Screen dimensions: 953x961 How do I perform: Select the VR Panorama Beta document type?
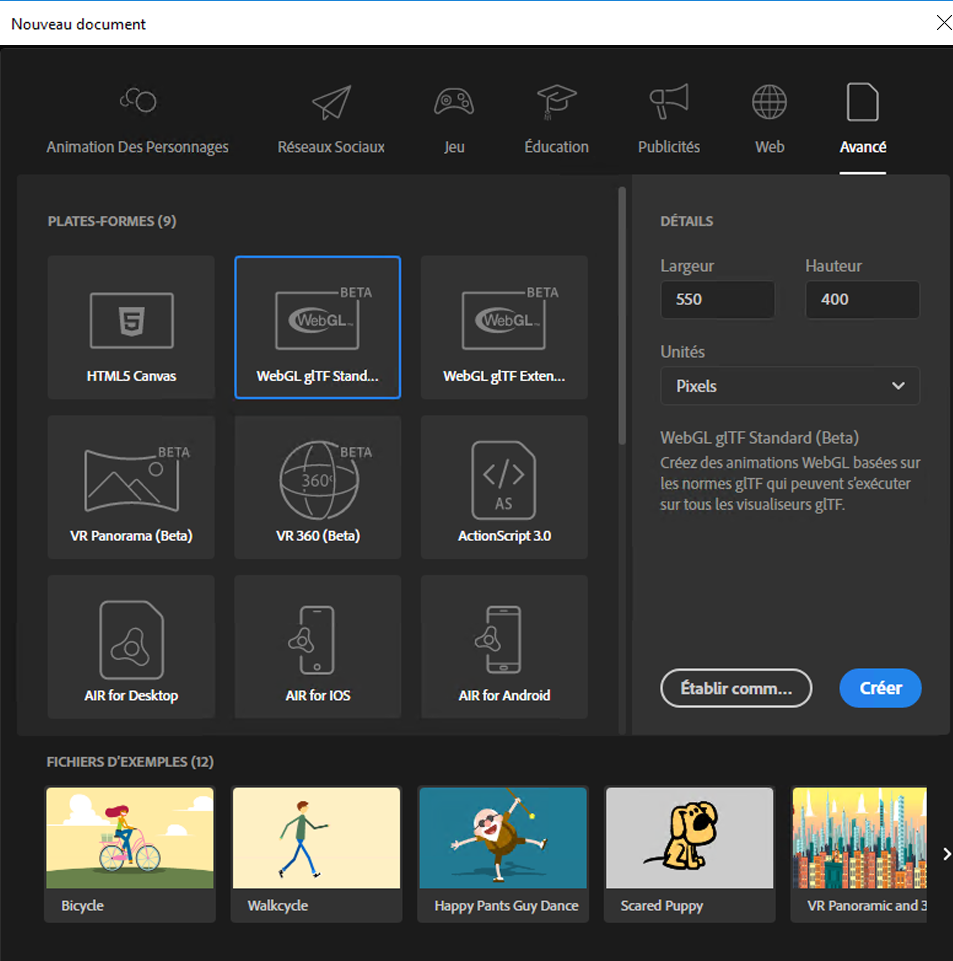130,487
